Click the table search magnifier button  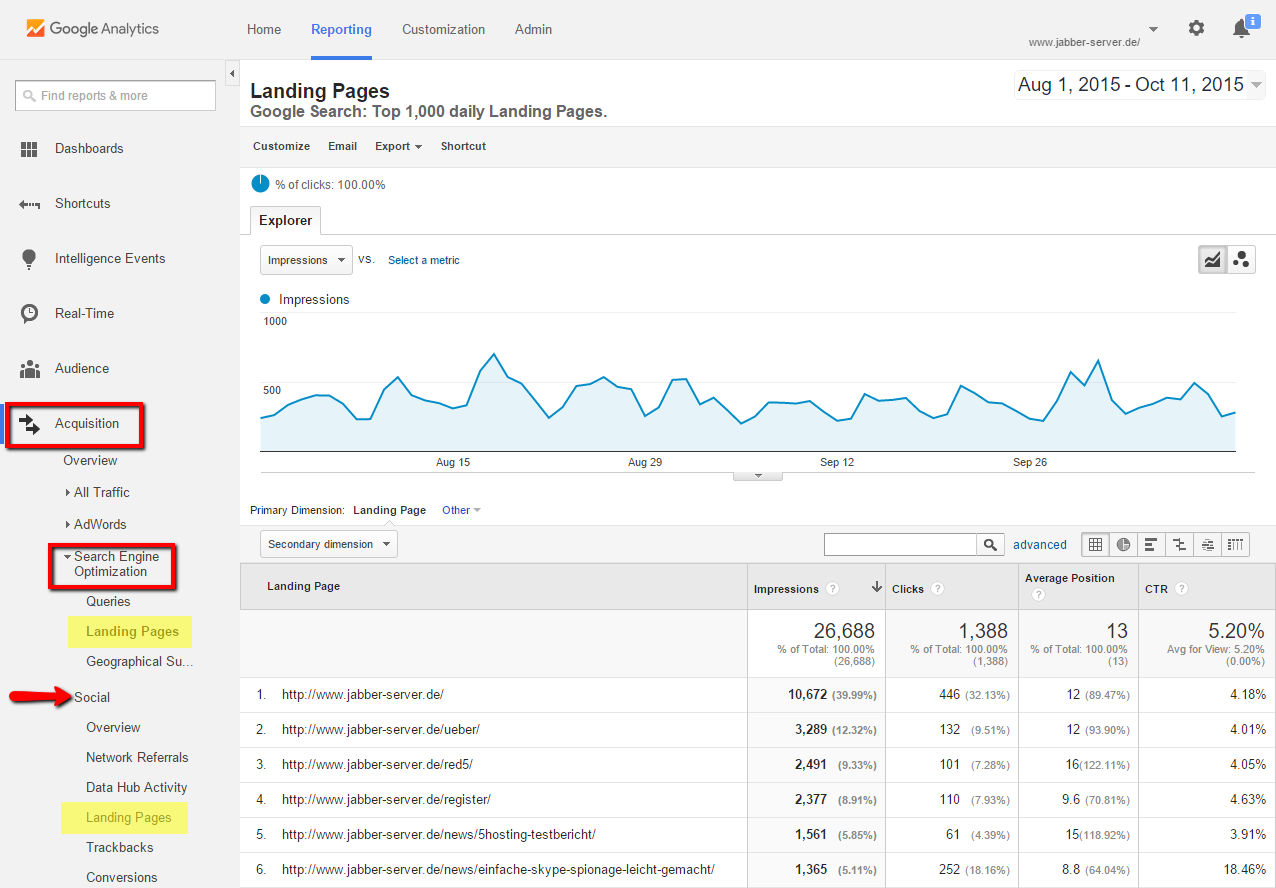pos(990,544)
